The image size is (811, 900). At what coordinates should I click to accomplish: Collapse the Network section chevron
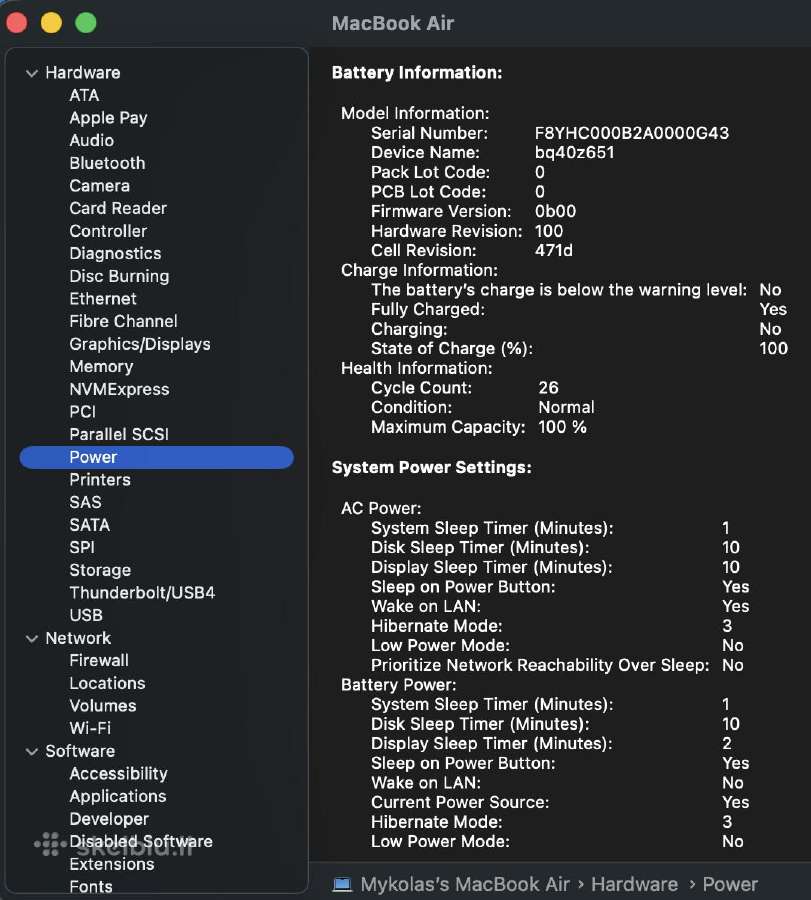(32, 638)
